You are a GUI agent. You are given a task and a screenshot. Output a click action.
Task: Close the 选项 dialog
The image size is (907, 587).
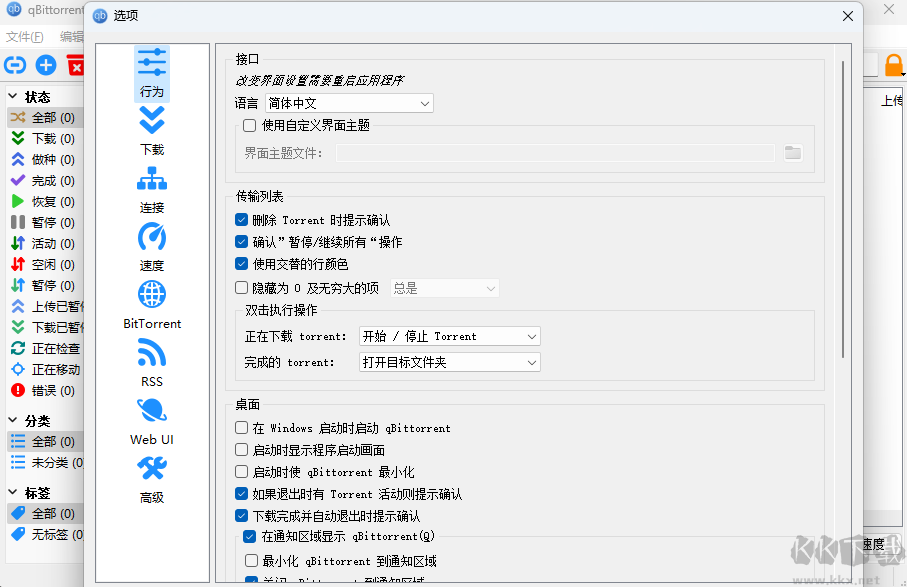847,16
